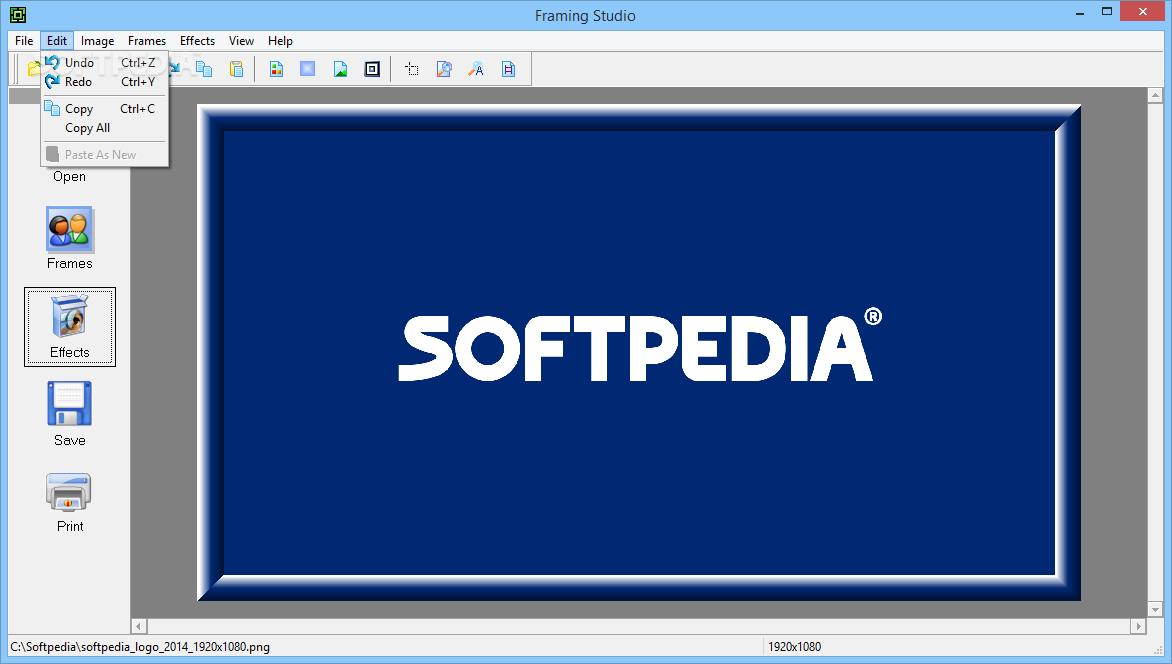Click the toolbar copy icon

[x=204, y=70]
